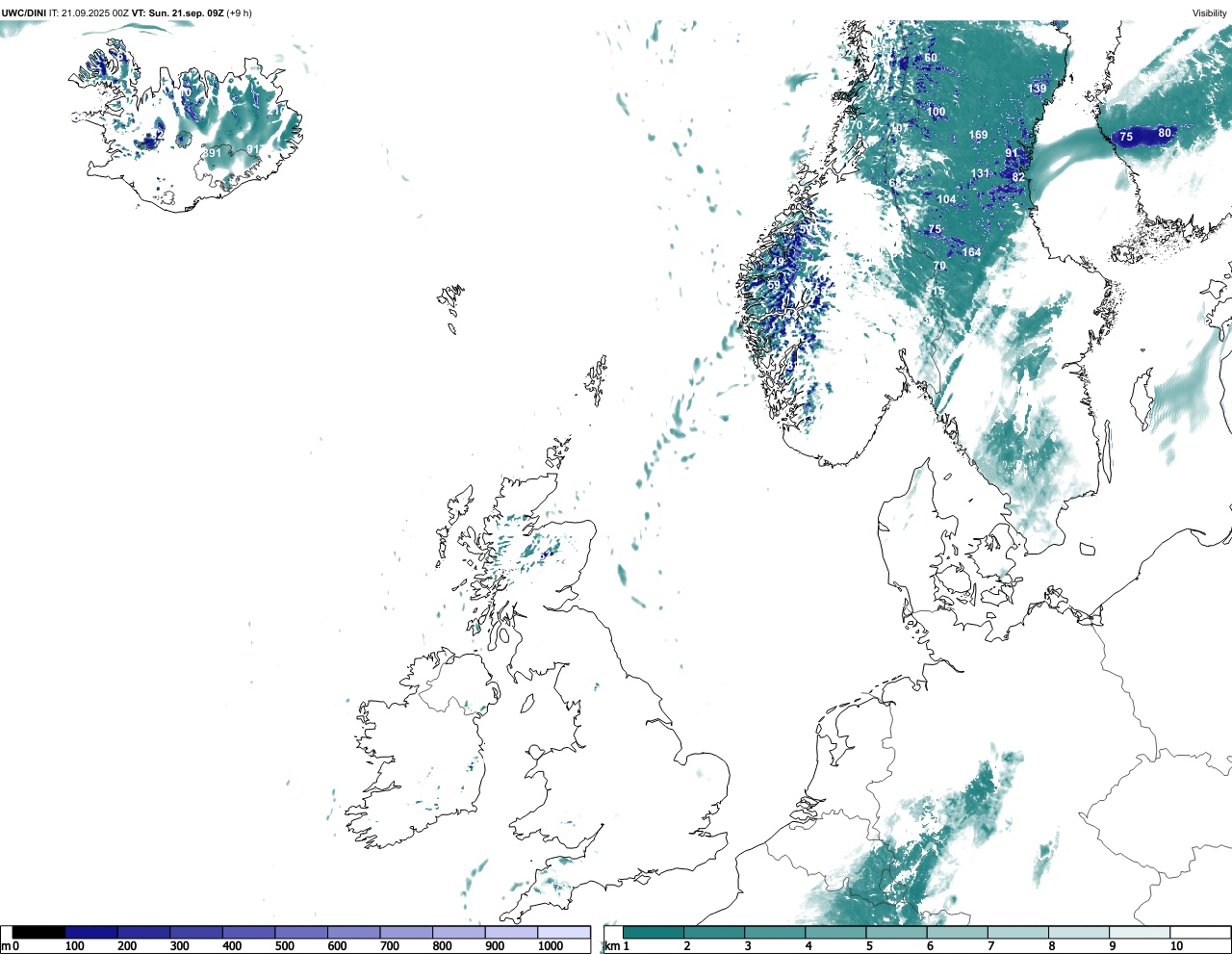
Task: Click the '1000' tick on meter legend
Action: point(551,946)
